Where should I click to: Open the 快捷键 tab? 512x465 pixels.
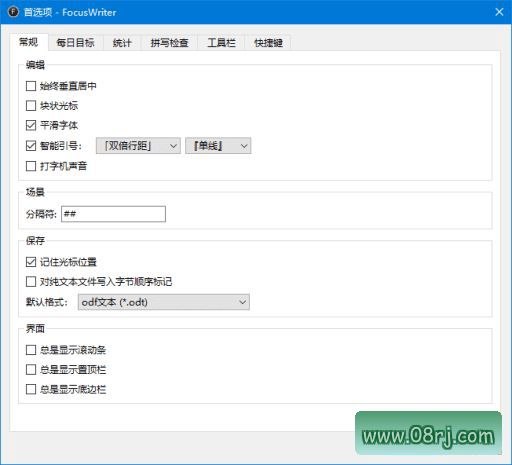(268, 43)
